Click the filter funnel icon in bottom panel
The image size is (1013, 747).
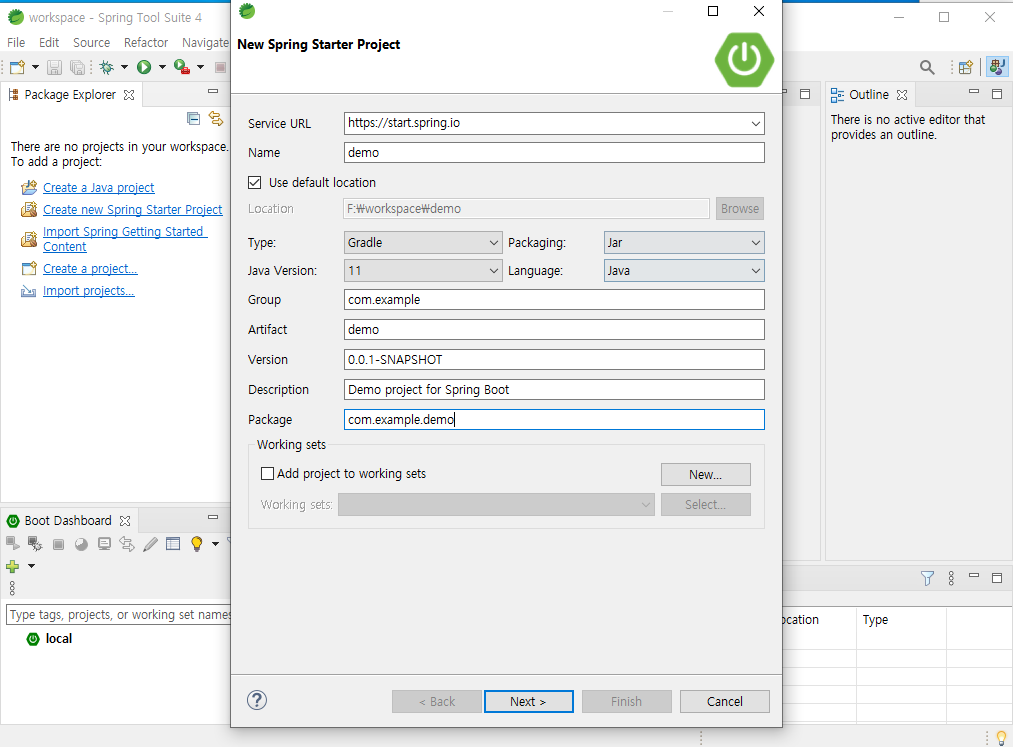(x=927, y=578)
